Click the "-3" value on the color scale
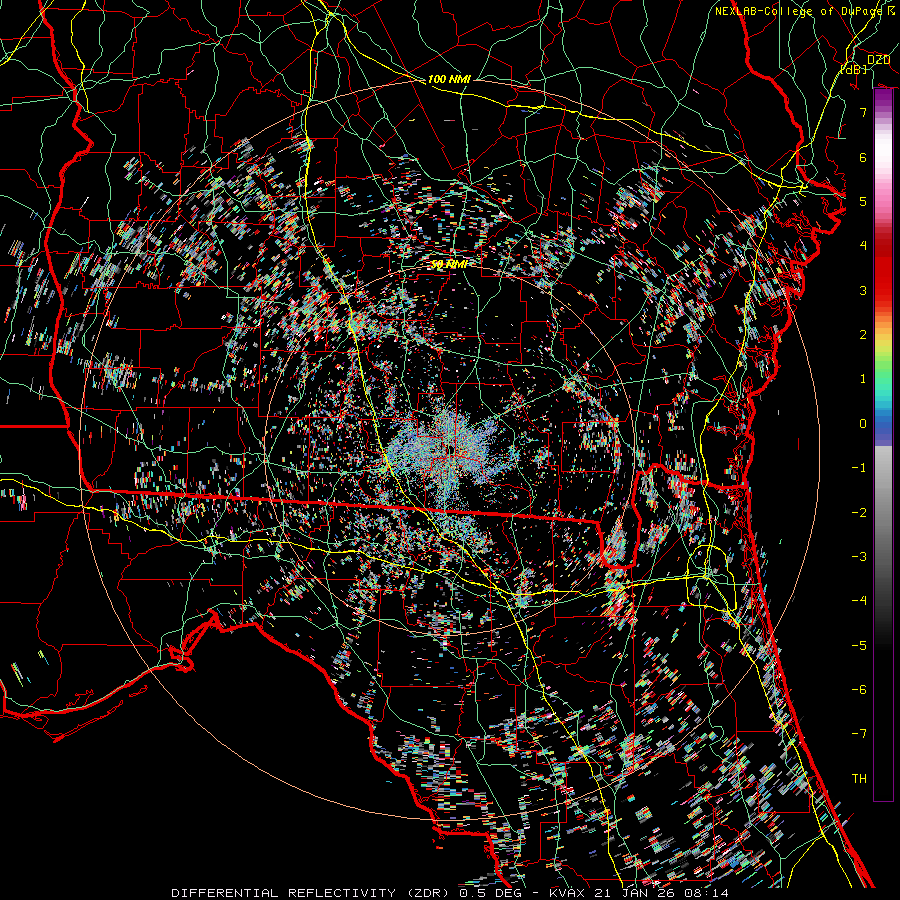The width and height of the screenshot is (900, 900). coord(859,556)
